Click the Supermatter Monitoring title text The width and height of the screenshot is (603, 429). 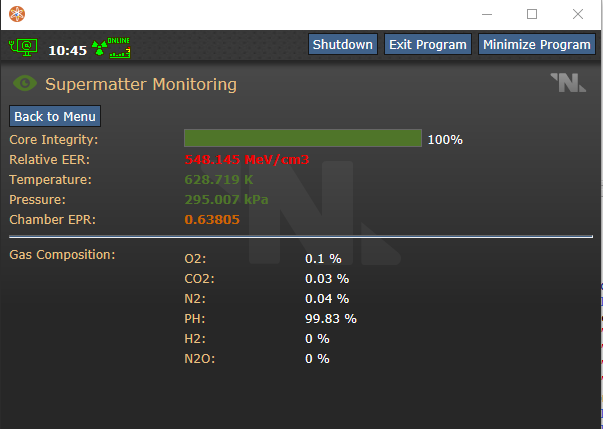coord(141,84)
